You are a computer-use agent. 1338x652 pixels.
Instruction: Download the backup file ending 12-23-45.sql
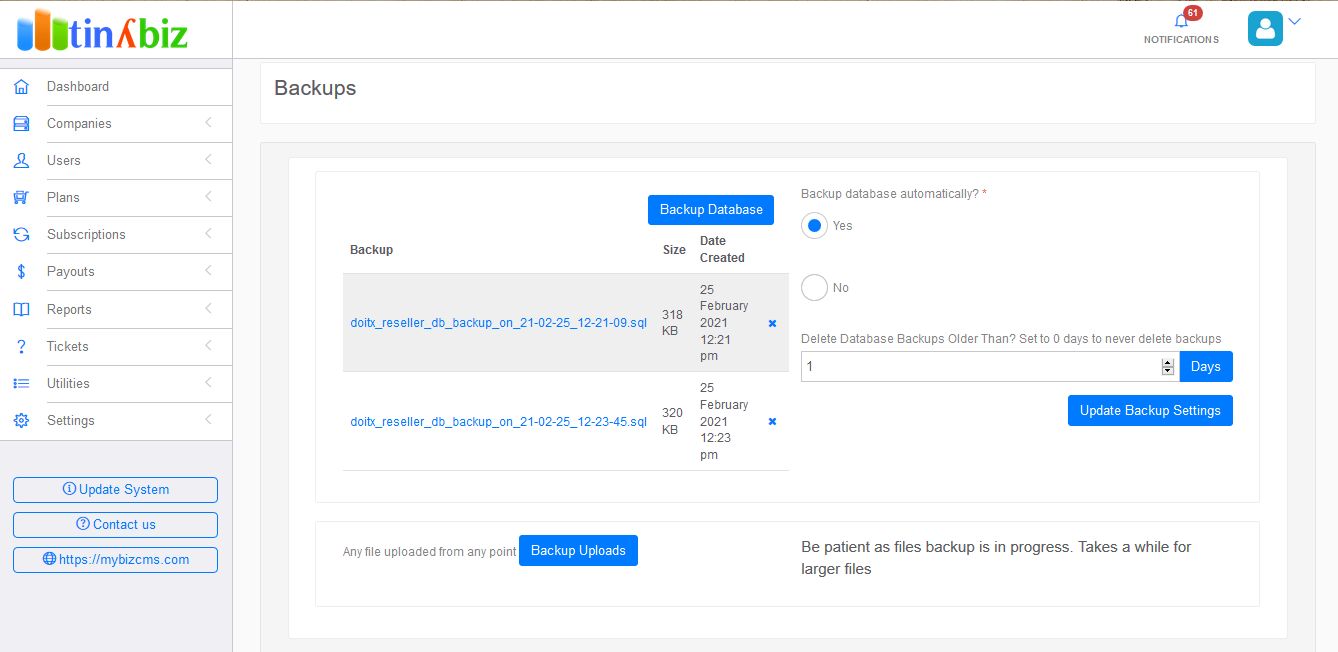click(498, 421)
